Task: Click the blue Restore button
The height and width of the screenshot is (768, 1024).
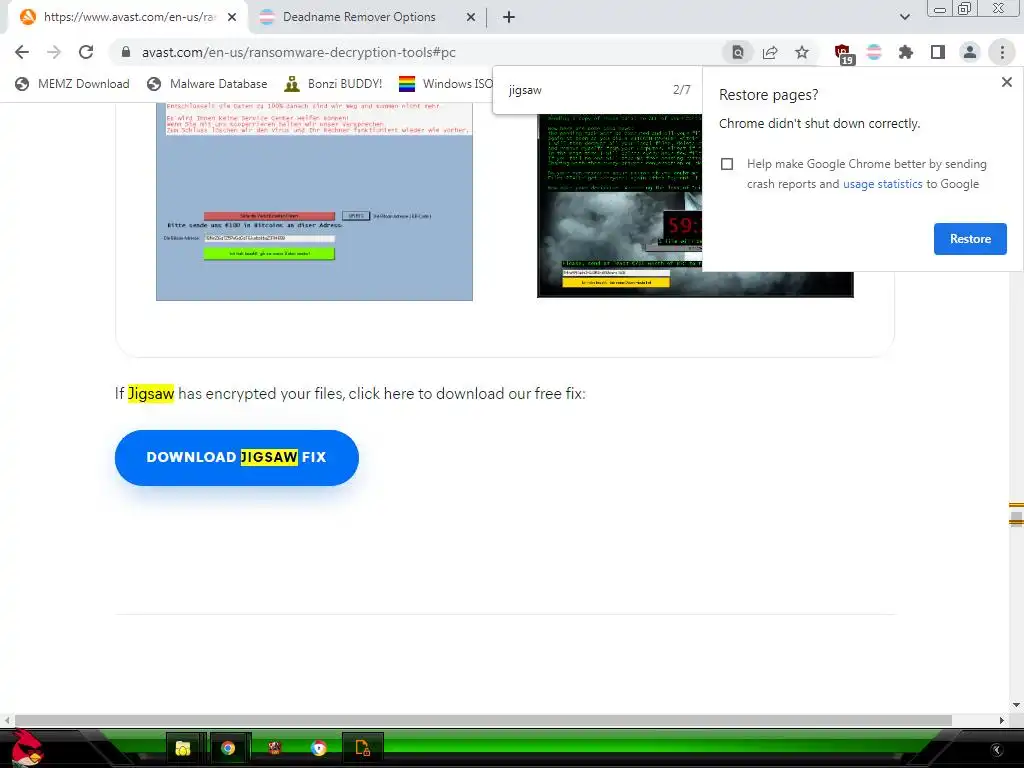Action: click(970, 239)
